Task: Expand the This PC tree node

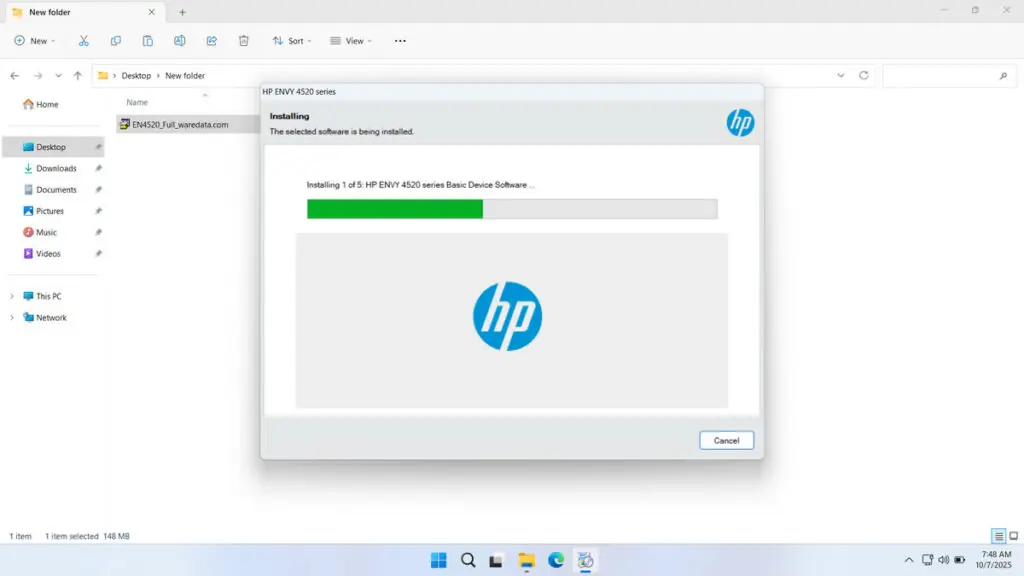Action: click(13, 296)
